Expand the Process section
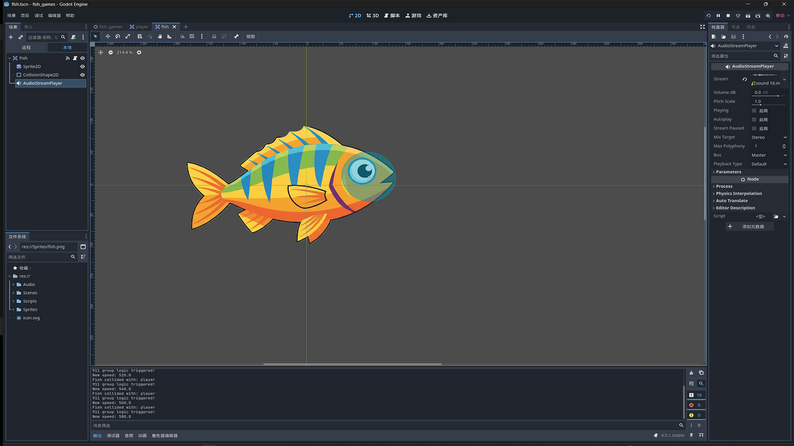Viewport: 794px width, 446px height. pyautogui.click(x=749, y=186)
